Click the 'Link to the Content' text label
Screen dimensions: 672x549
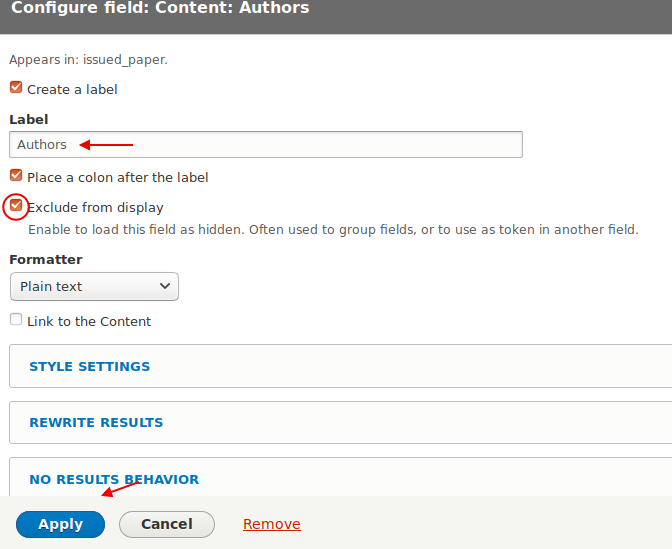coord(89,322)
